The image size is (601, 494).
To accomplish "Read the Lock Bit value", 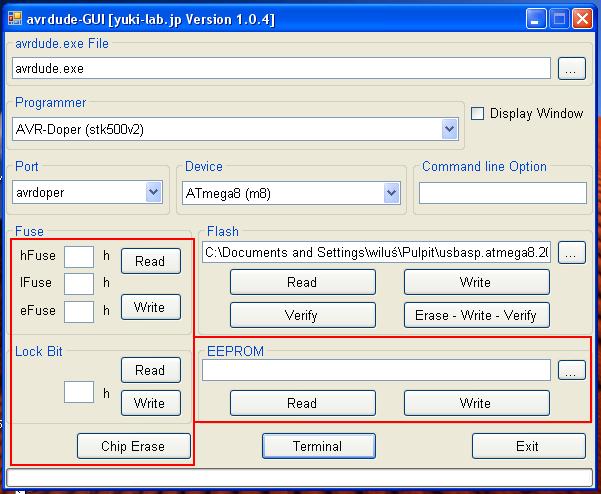I will tap(150, 370).
